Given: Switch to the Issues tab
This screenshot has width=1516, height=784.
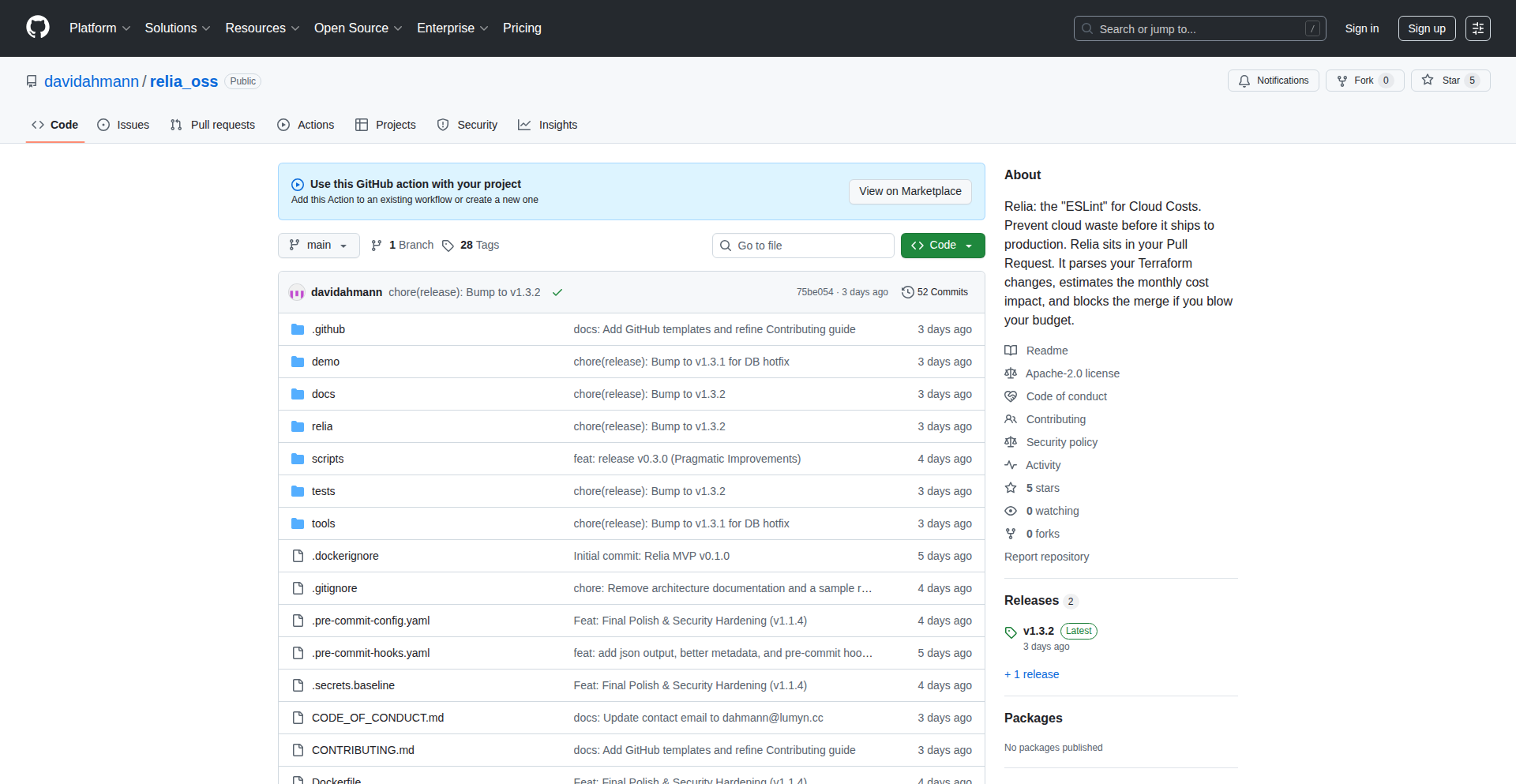Looking at the screenshot, I should [123, 125].
